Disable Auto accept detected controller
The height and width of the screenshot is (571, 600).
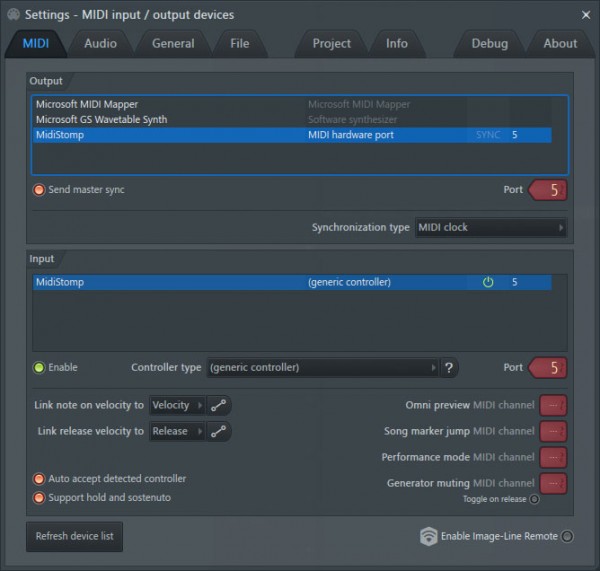tap(39, 479)
